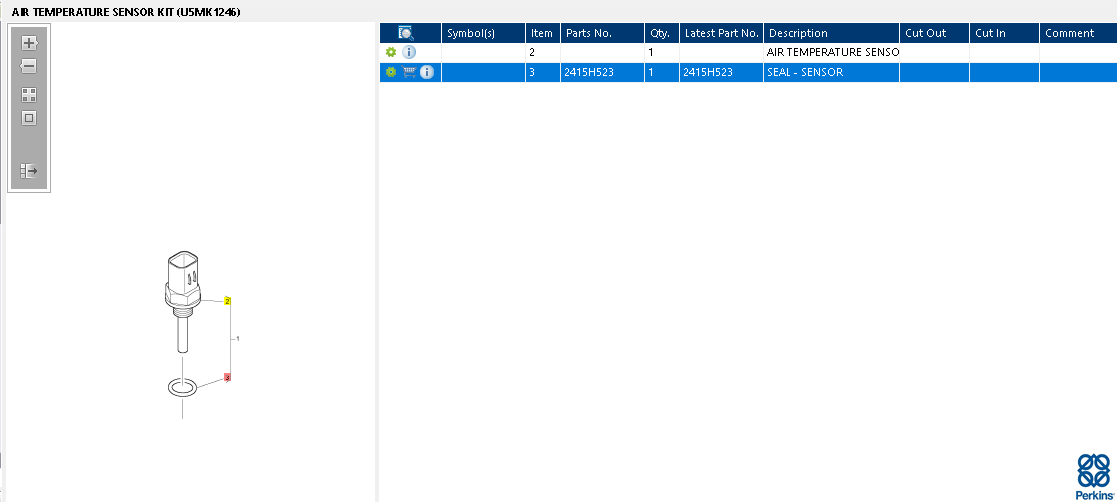Zoom in on the diagram with plus icon
The width and height of the screenshot is (1117, 502).
pos(28,43)
